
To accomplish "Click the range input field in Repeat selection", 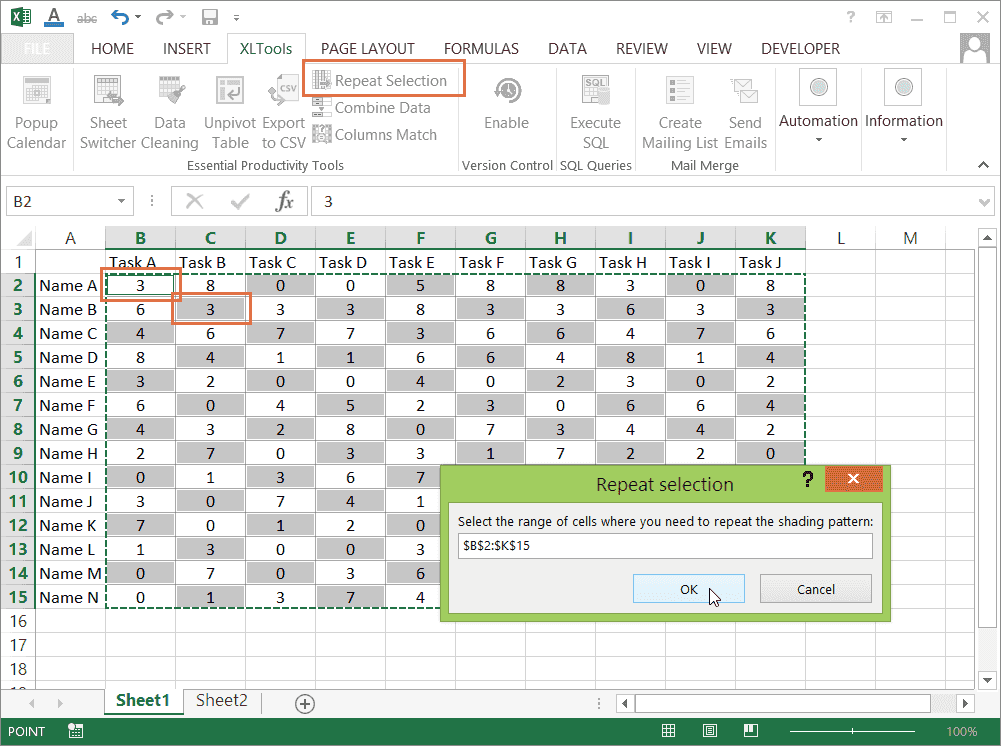I will click(665, 545).
